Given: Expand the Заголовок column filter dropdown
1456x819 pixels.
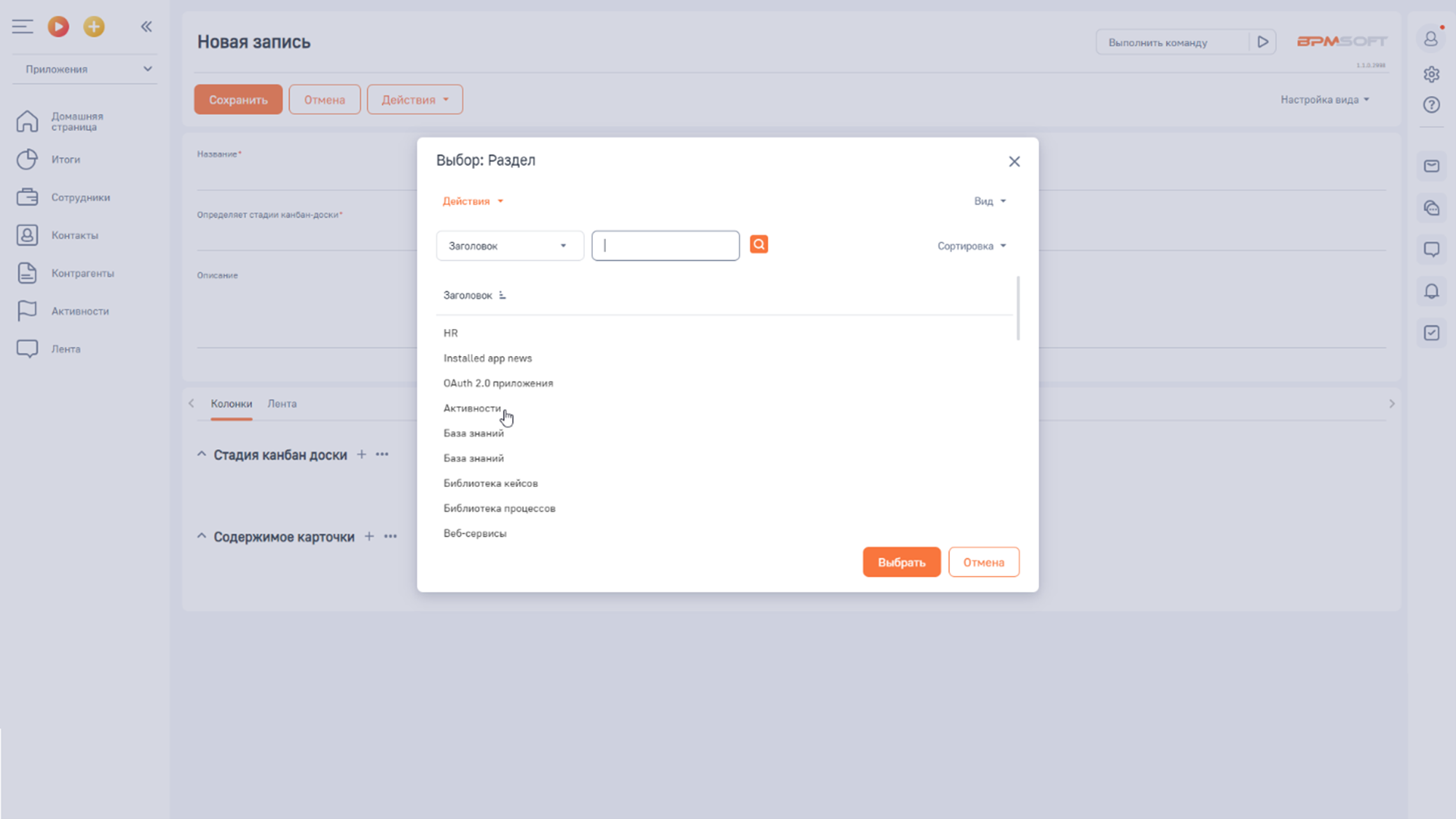Looking at the screenshot, I should coord(509,246).
